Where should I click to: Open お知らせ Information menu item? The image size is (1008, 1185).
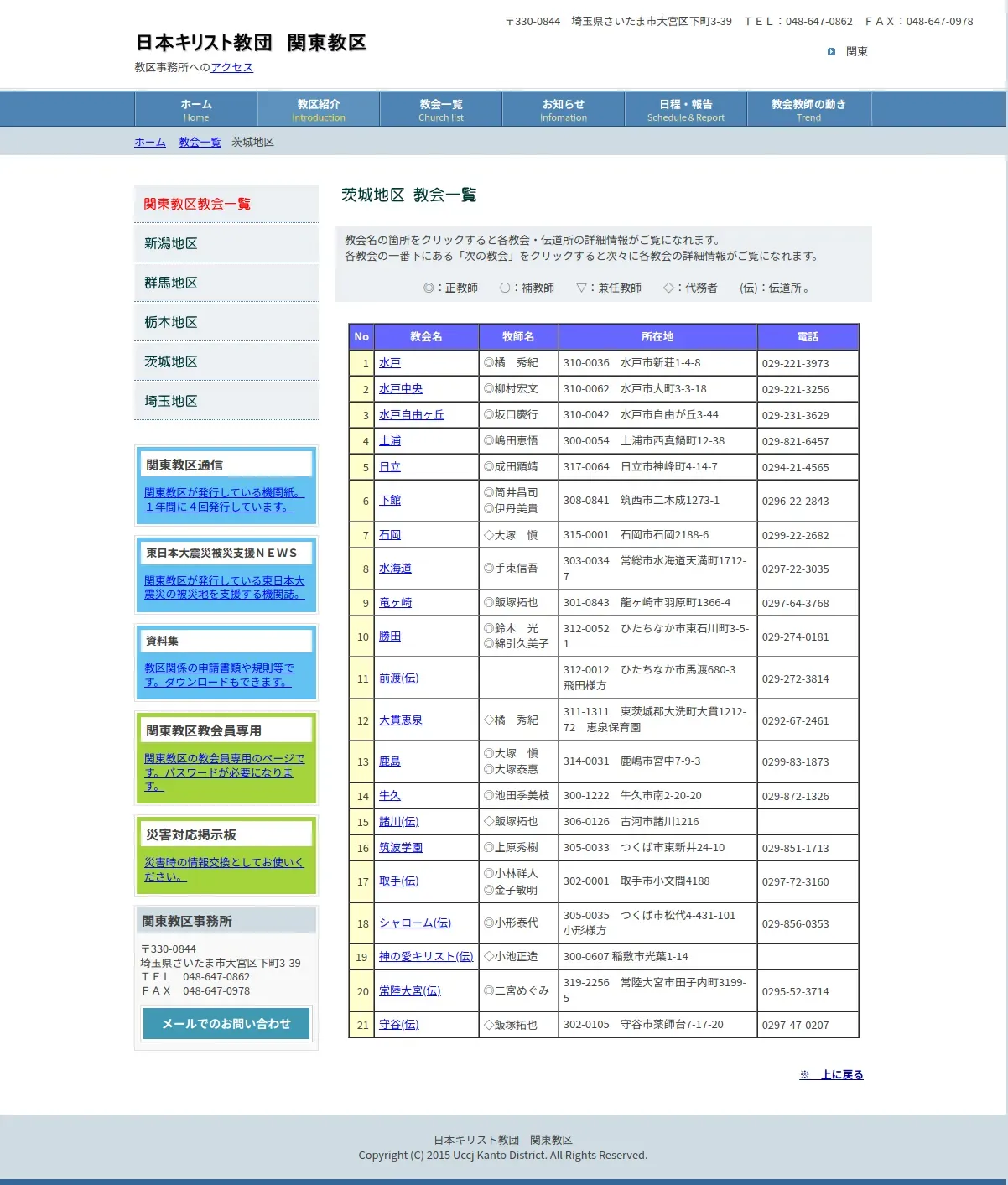(x=564, y=110)
